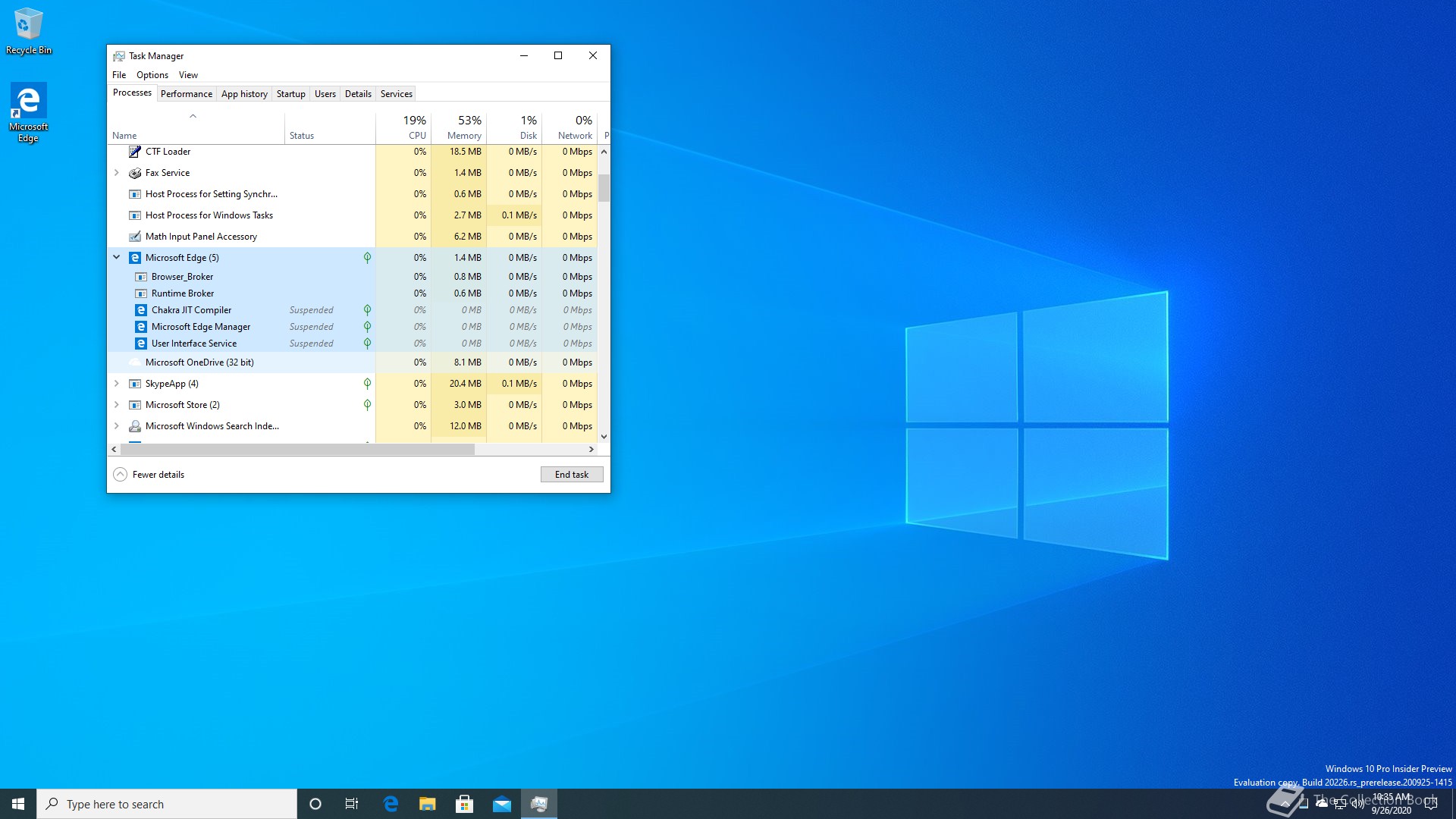Open the Options menu

tap(152, 75)
